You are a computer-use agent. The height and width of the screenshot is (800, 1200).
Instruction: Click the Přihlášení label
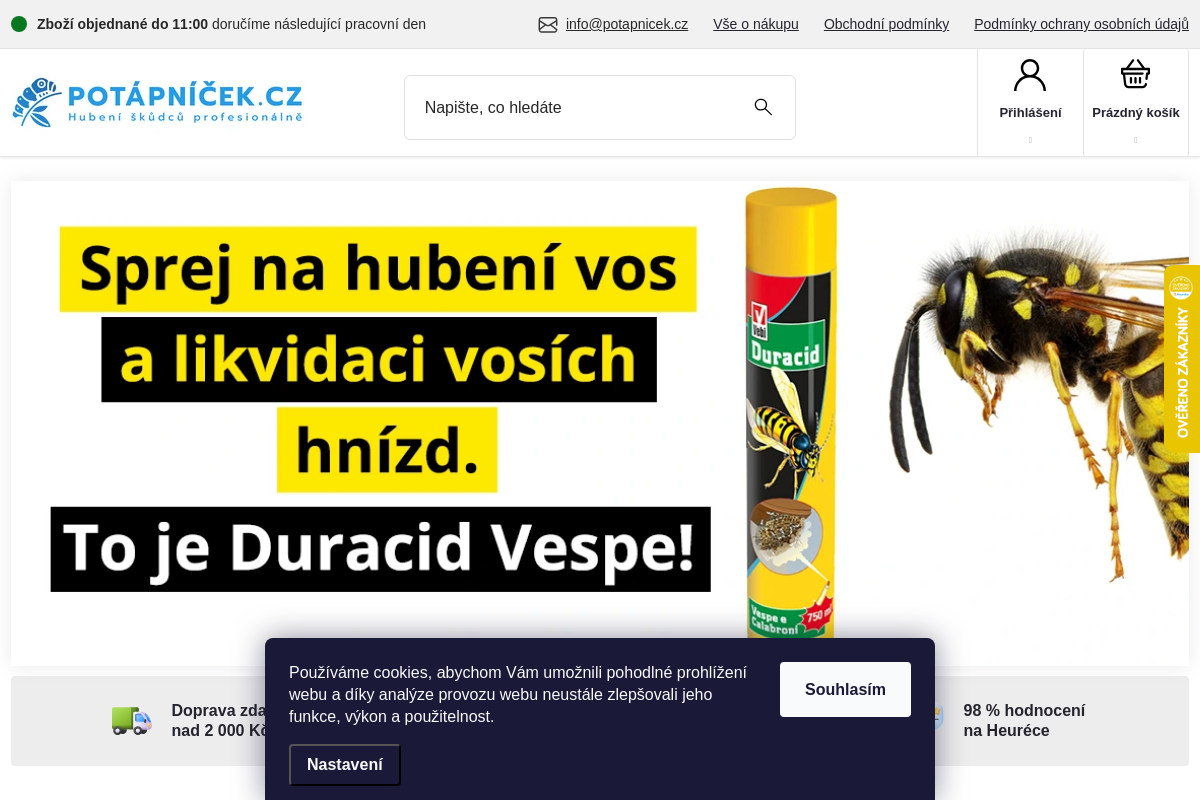[x=1030, y=112]
